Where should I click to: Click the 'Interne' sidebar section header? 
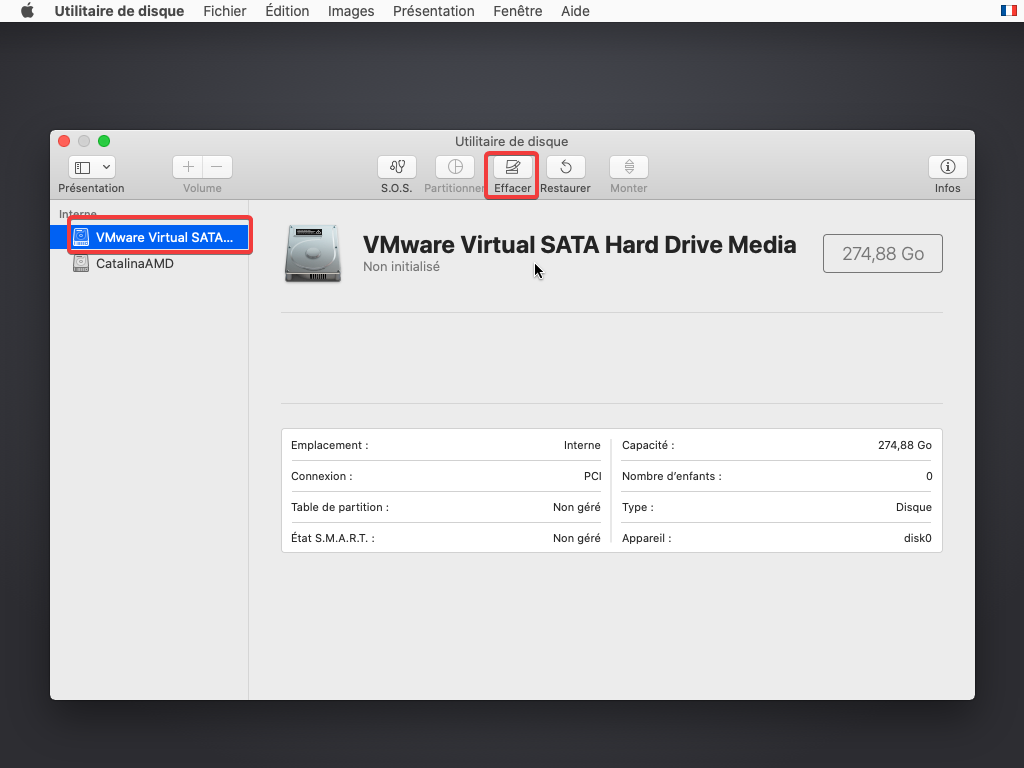[x=78, y=214]
